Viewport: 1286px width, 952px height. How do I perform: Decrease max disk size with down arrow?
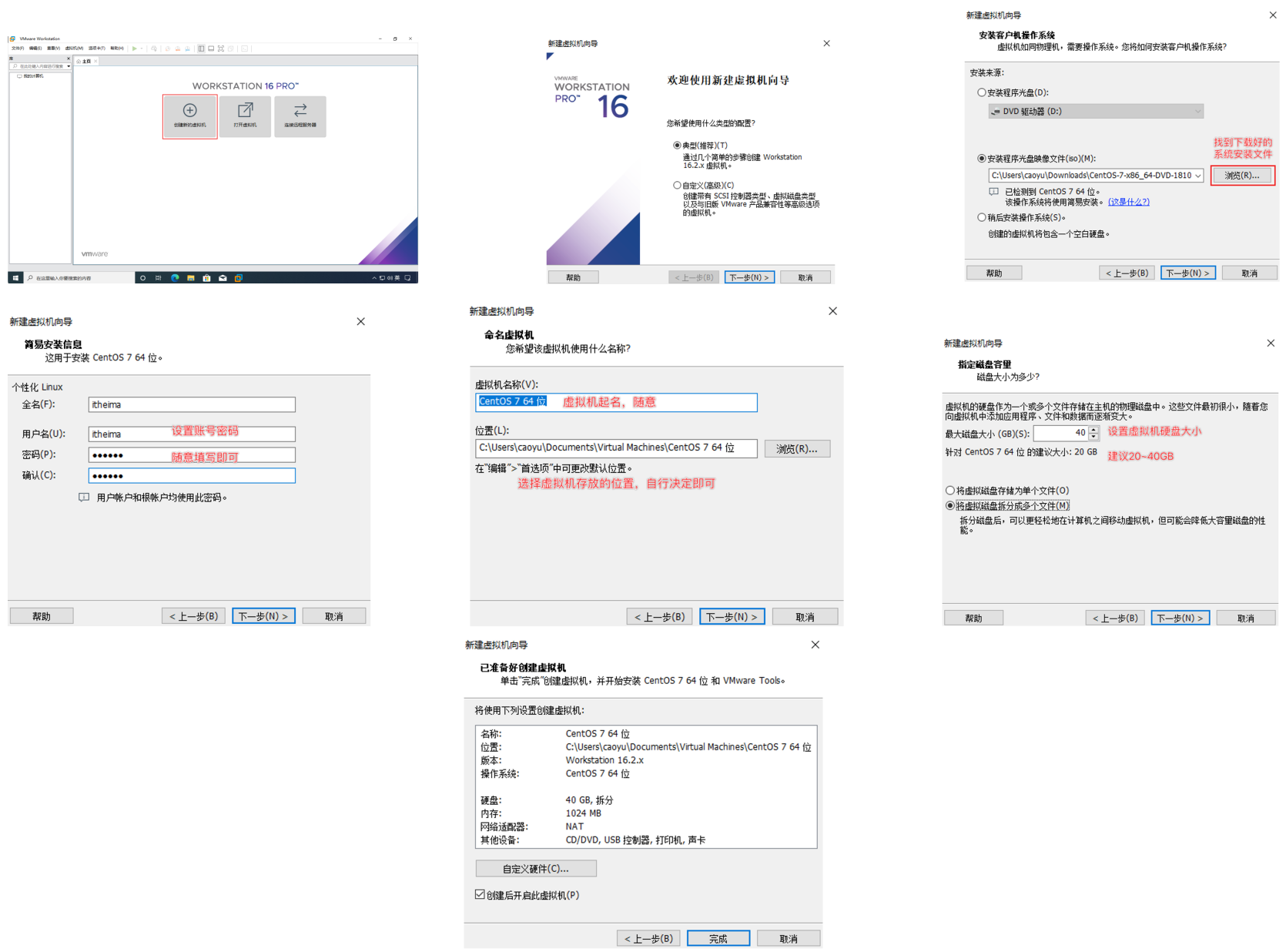click(1093, 437)
